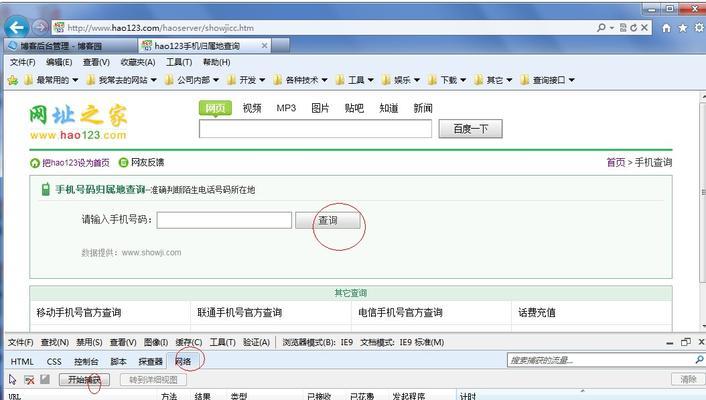The width and height of the screenshot is (706, 400).
Task: Click the 百度一下 search button
Action: click(471, 129)
